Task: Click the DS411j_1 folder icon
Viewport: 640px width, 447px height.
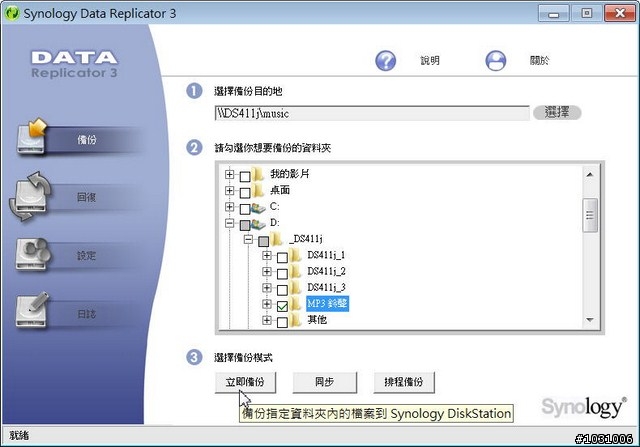Action: (x=296, y=256)
